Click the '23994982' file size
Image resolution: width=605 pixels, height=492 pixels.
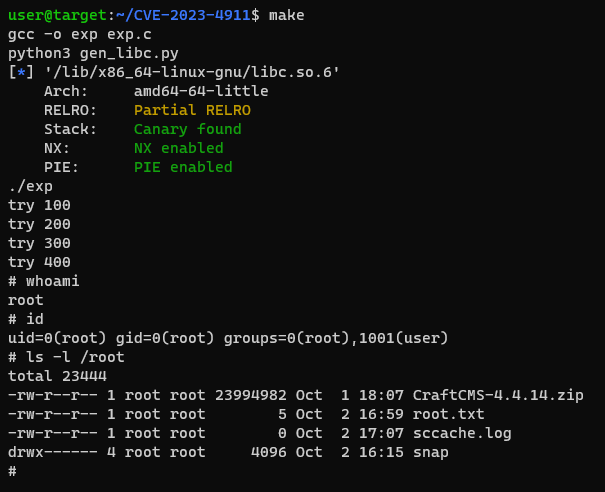pyautogui.click(x=251, y=395)
